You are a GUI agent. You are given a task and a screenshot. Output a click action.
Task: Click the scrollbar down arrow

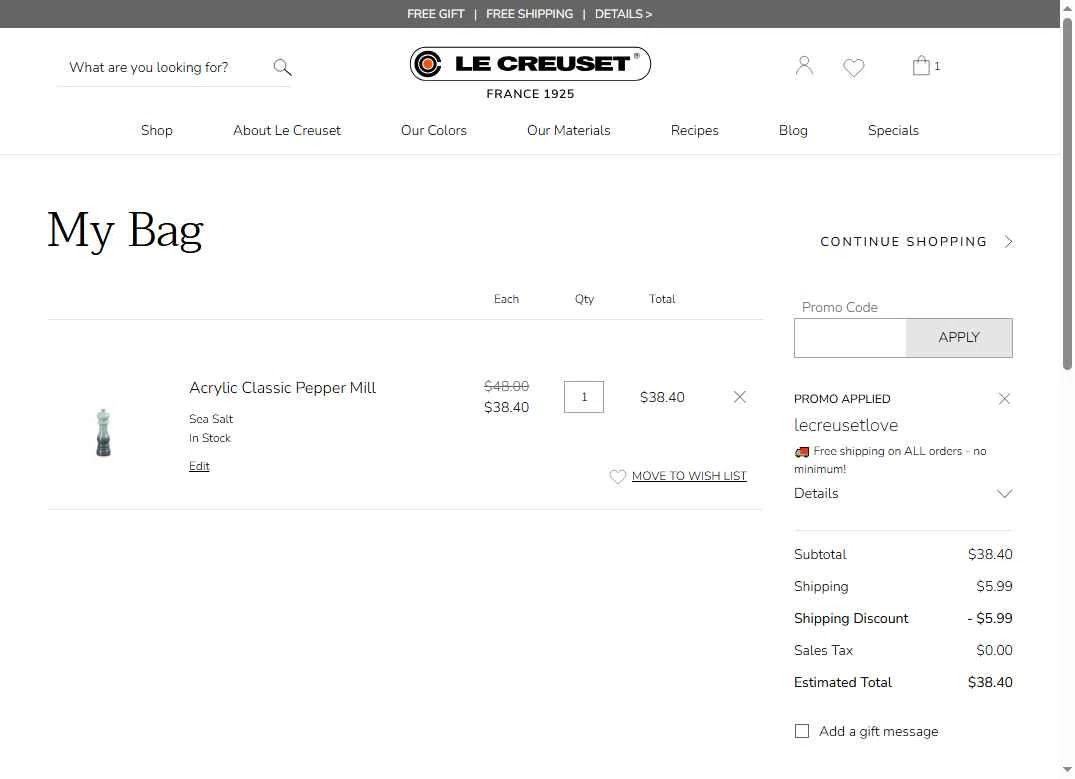click(1067, 769)
